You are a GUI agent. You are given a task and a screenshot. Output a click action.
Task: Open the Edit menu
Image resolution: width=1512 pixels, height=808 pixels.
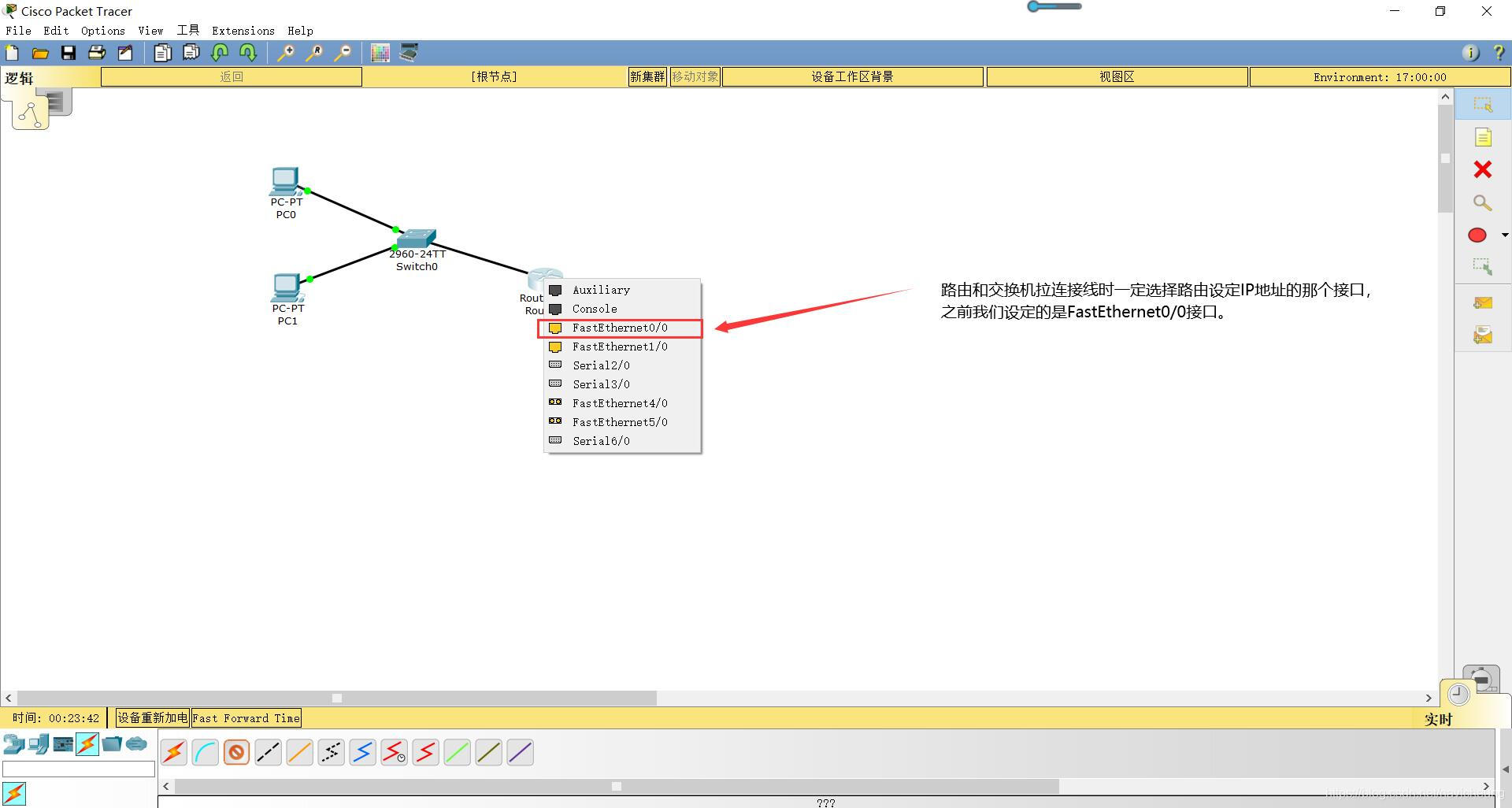(x=56, y=31)
